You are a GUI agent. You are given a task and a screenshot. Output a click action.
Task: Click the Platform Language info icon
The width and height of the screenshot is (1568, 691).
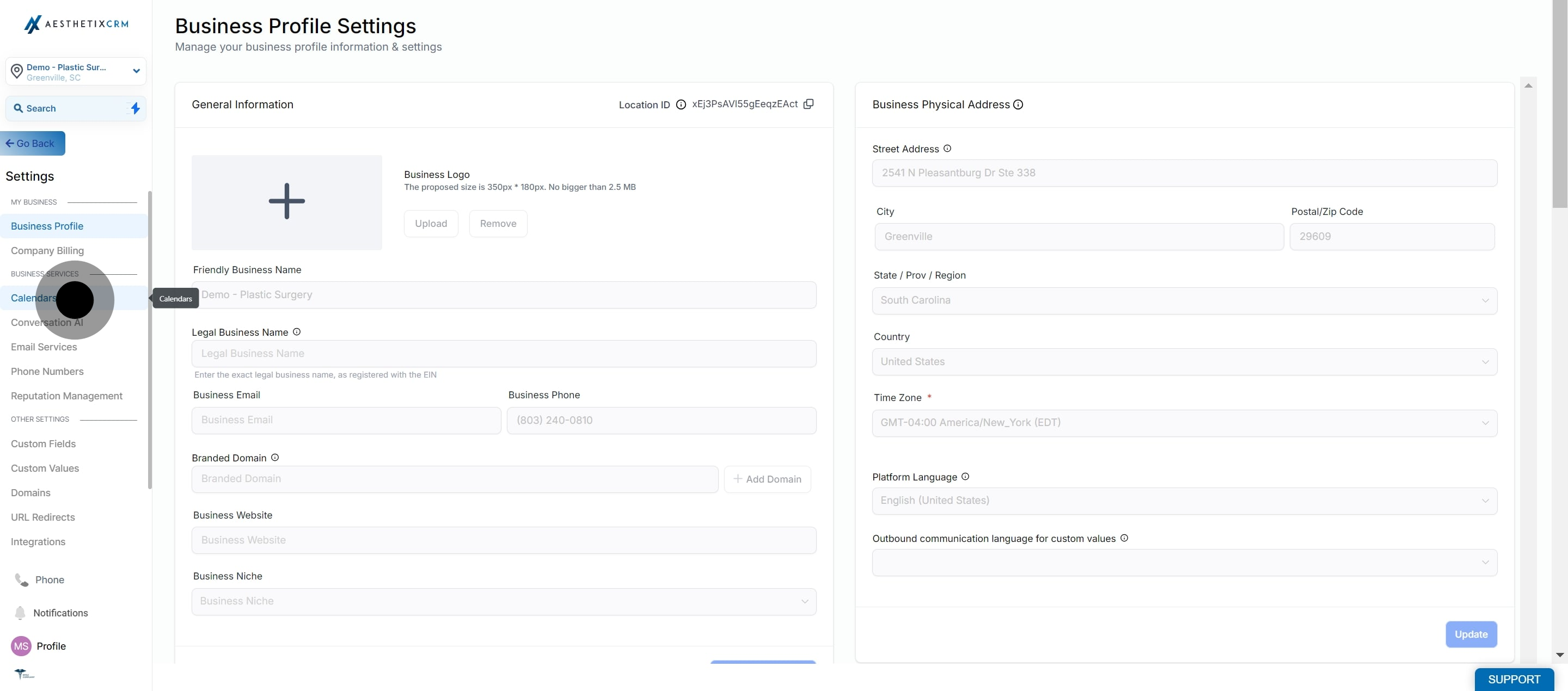pyautogui.click(x=965, y=477)
